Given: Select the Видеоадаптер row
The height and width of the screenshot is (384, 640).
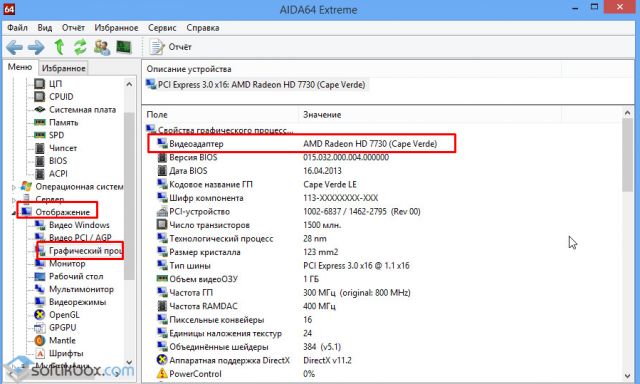Looking at the screenshot, I should (x=302, y=144).
